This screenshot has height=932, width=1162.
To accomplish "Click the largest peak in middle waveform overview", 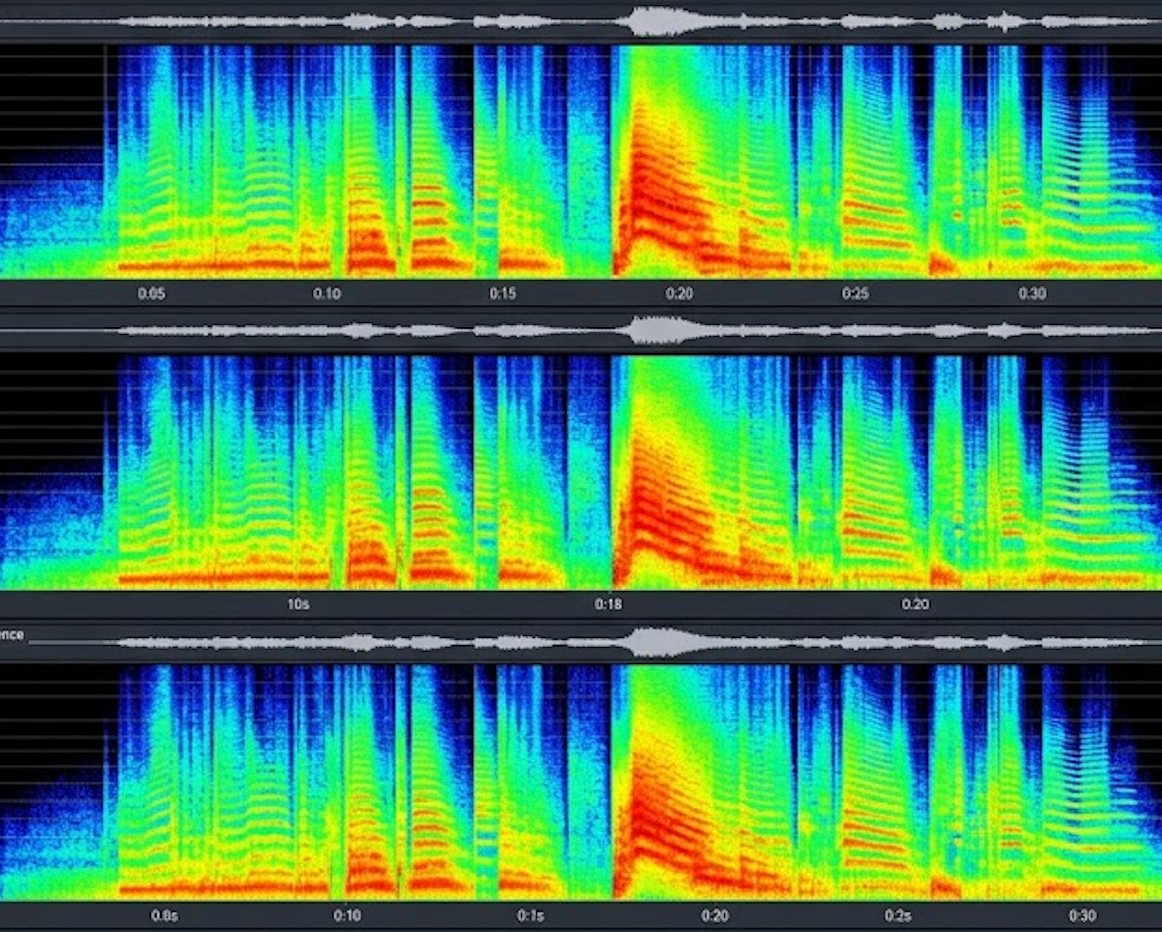I will [x=655, y=330].
